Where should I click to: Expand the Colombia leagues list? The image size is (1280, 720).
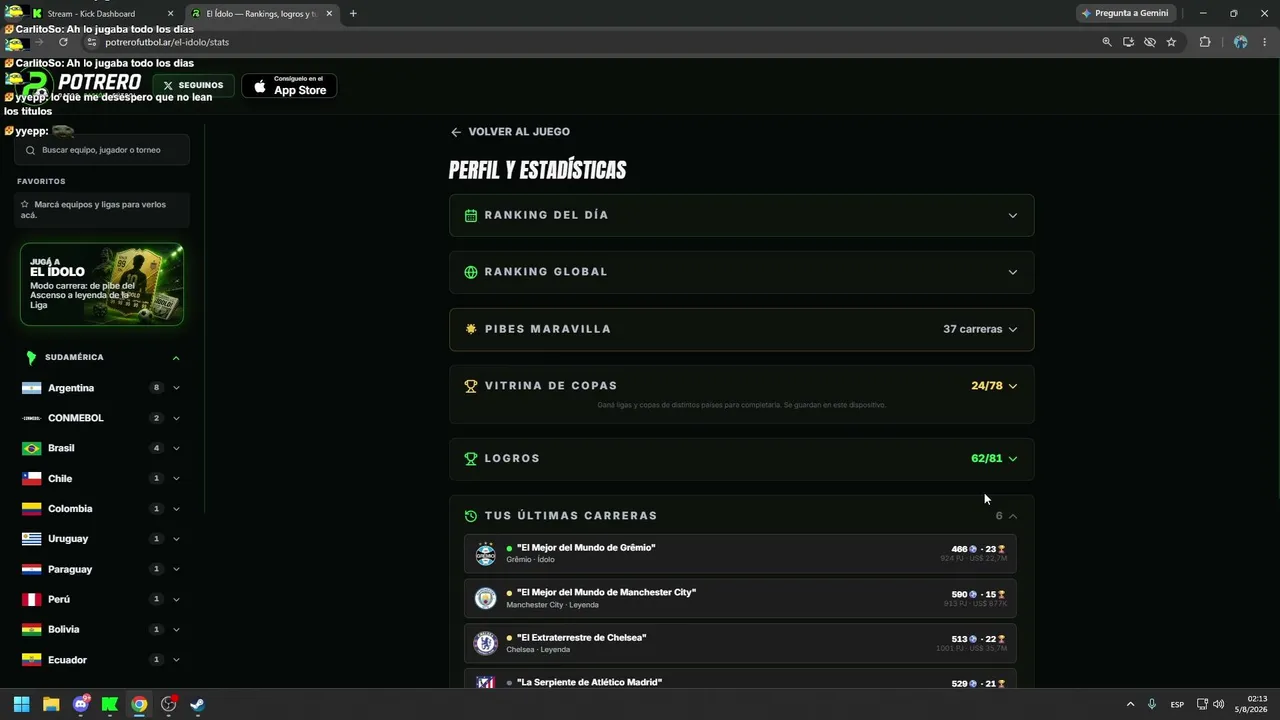pyautogui.click(x=176, y=509)
